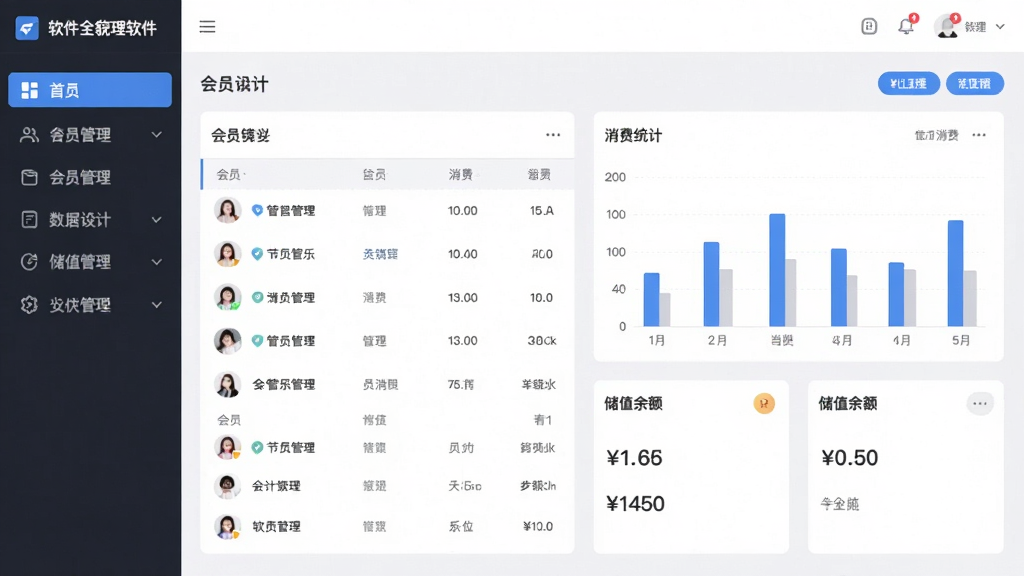
Task: Click the orange icon on the first 储值余额 card
Action: click(763, 404)
